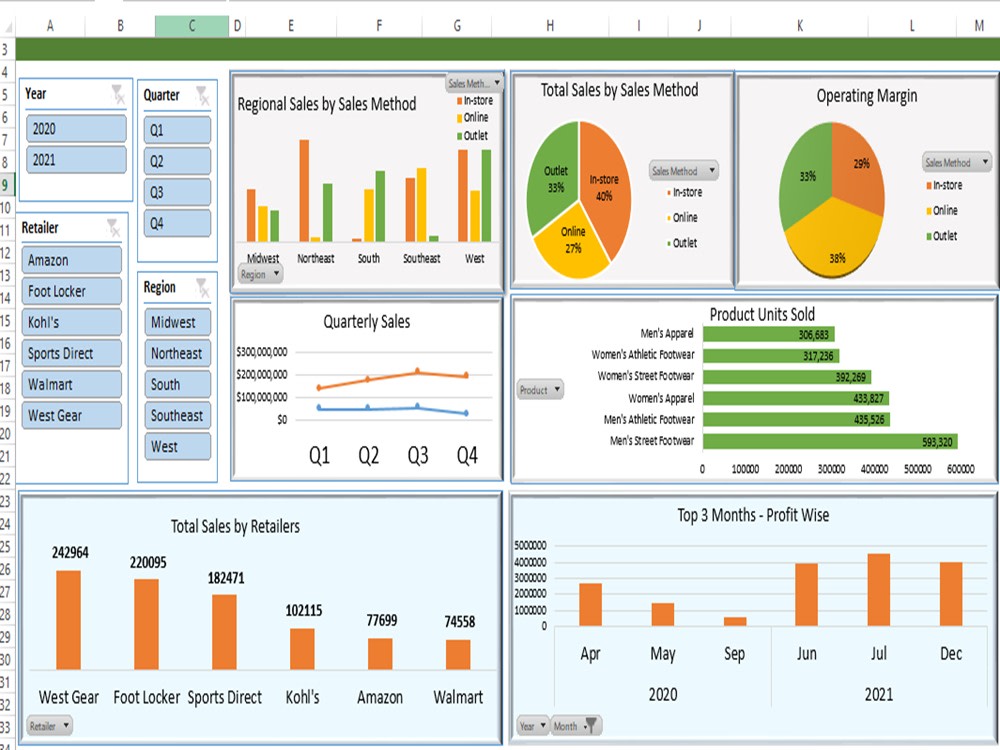
Task: Select West in the Region slicer
Action: 177,446
